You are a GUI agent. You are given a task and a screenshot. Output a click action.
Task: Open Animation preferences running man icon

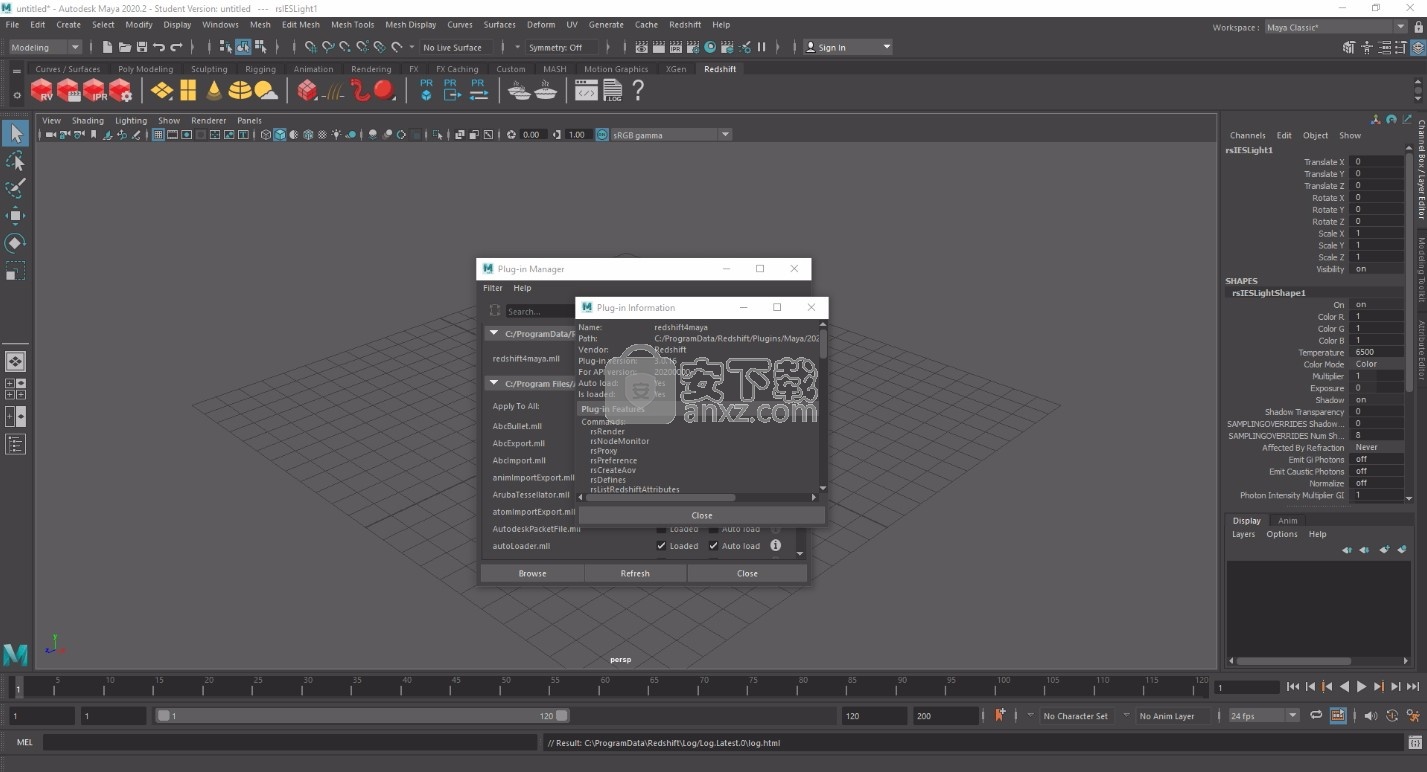1413,716
